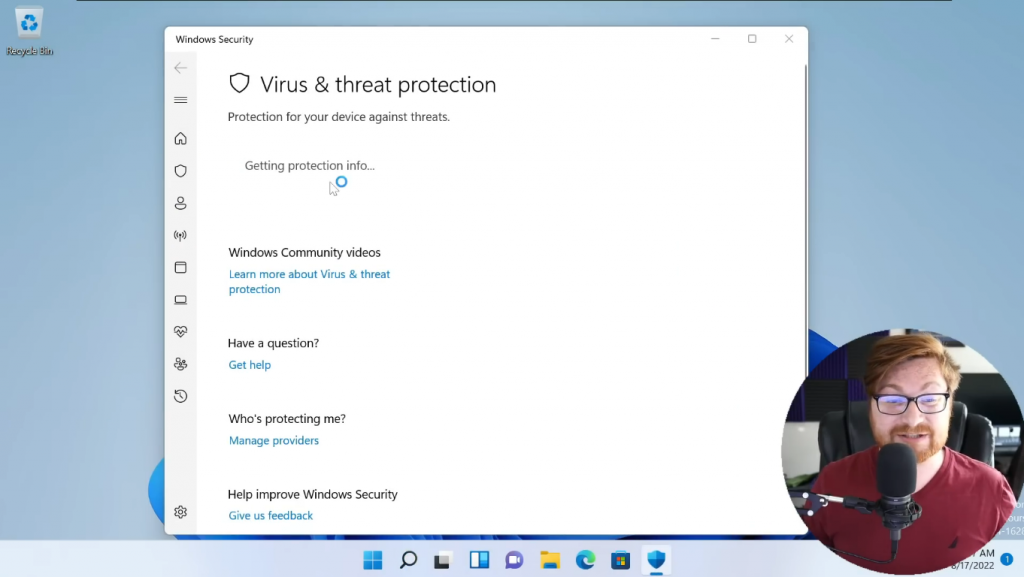1024x577 pixels.
Task: Launch Microsoft Edge from taskbar
Action: pos(585,560)
